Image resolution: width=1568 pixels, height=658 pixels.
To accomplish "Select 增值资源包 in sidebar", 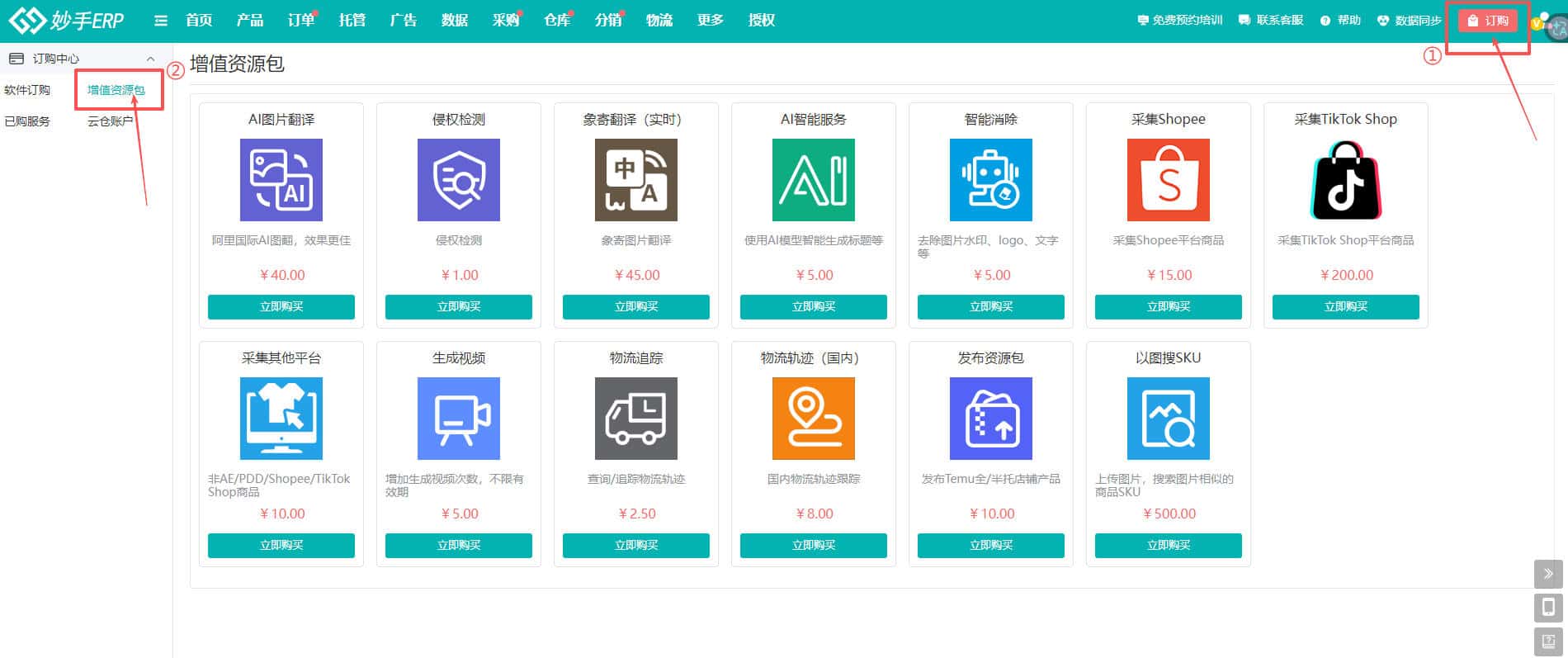I will coord(116,90).
